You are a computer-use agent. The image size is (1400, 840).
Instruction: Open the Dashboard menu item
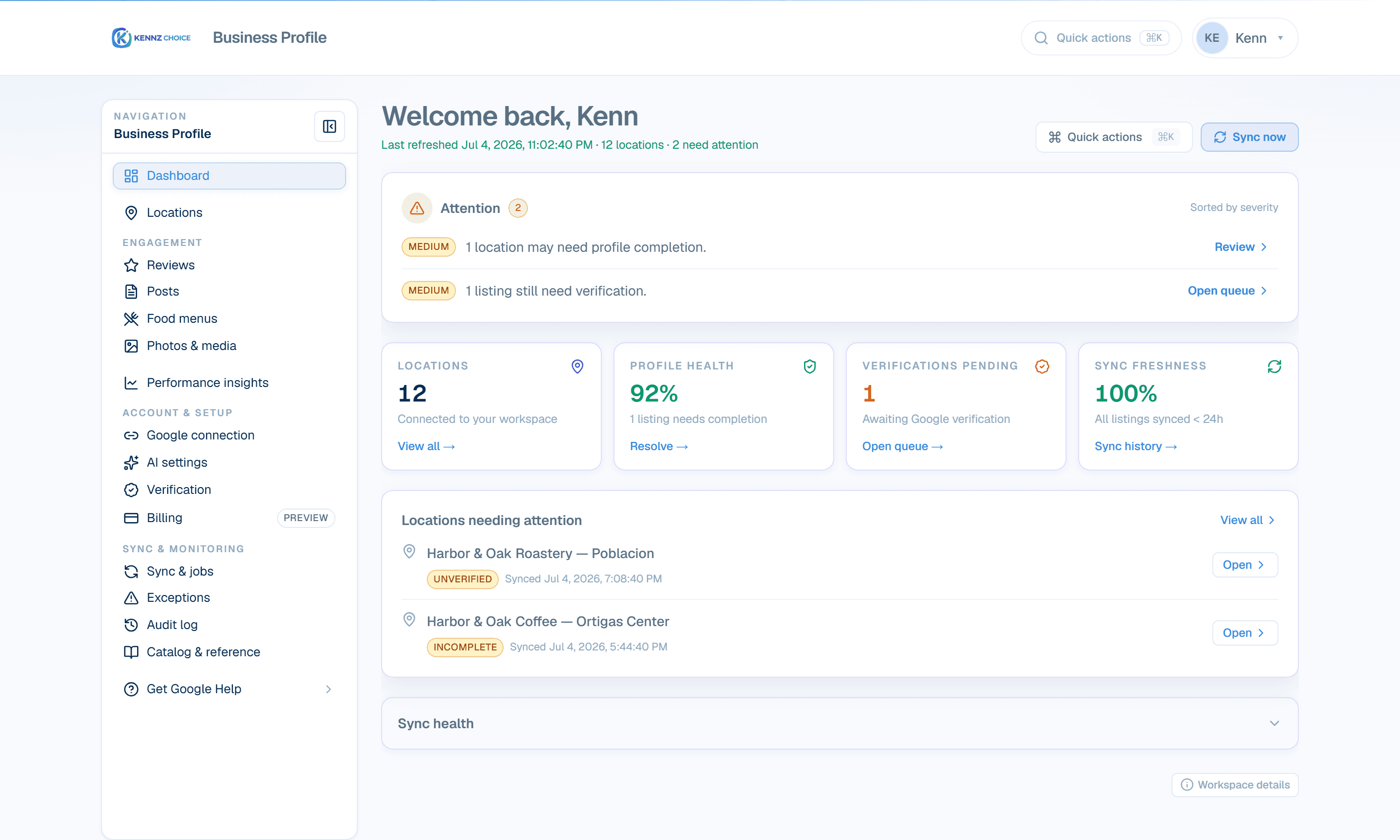229,176
